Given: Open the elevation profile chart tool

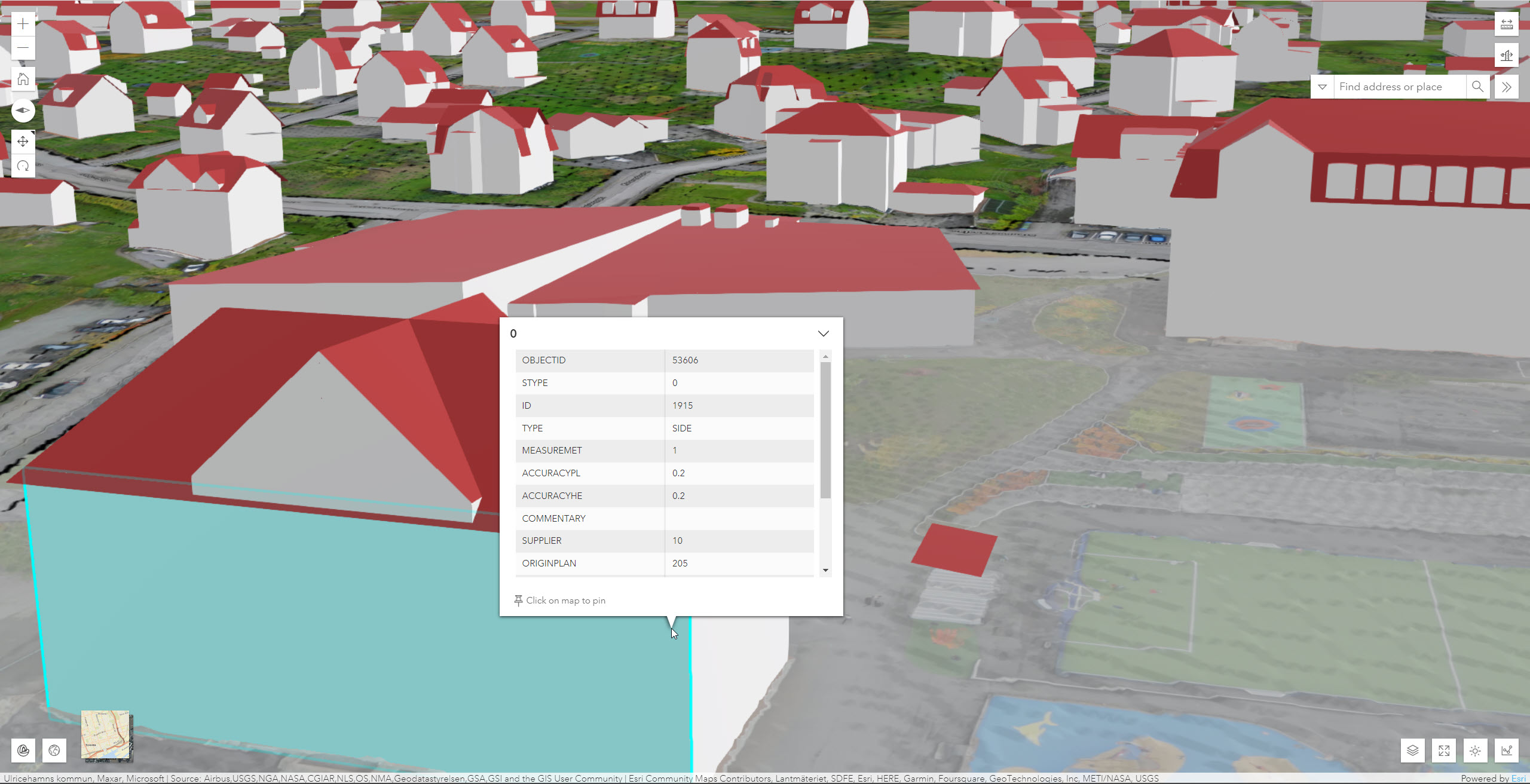Looking at the screenshot, I should (x=1506, y=751).
